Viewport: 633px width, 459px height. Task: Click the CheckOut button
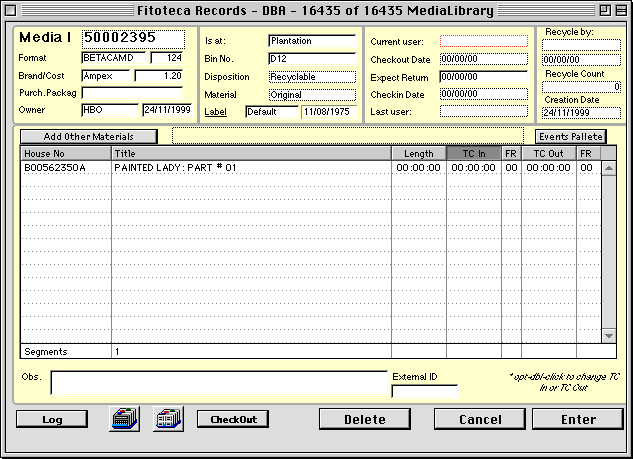[x=233, y=419]
